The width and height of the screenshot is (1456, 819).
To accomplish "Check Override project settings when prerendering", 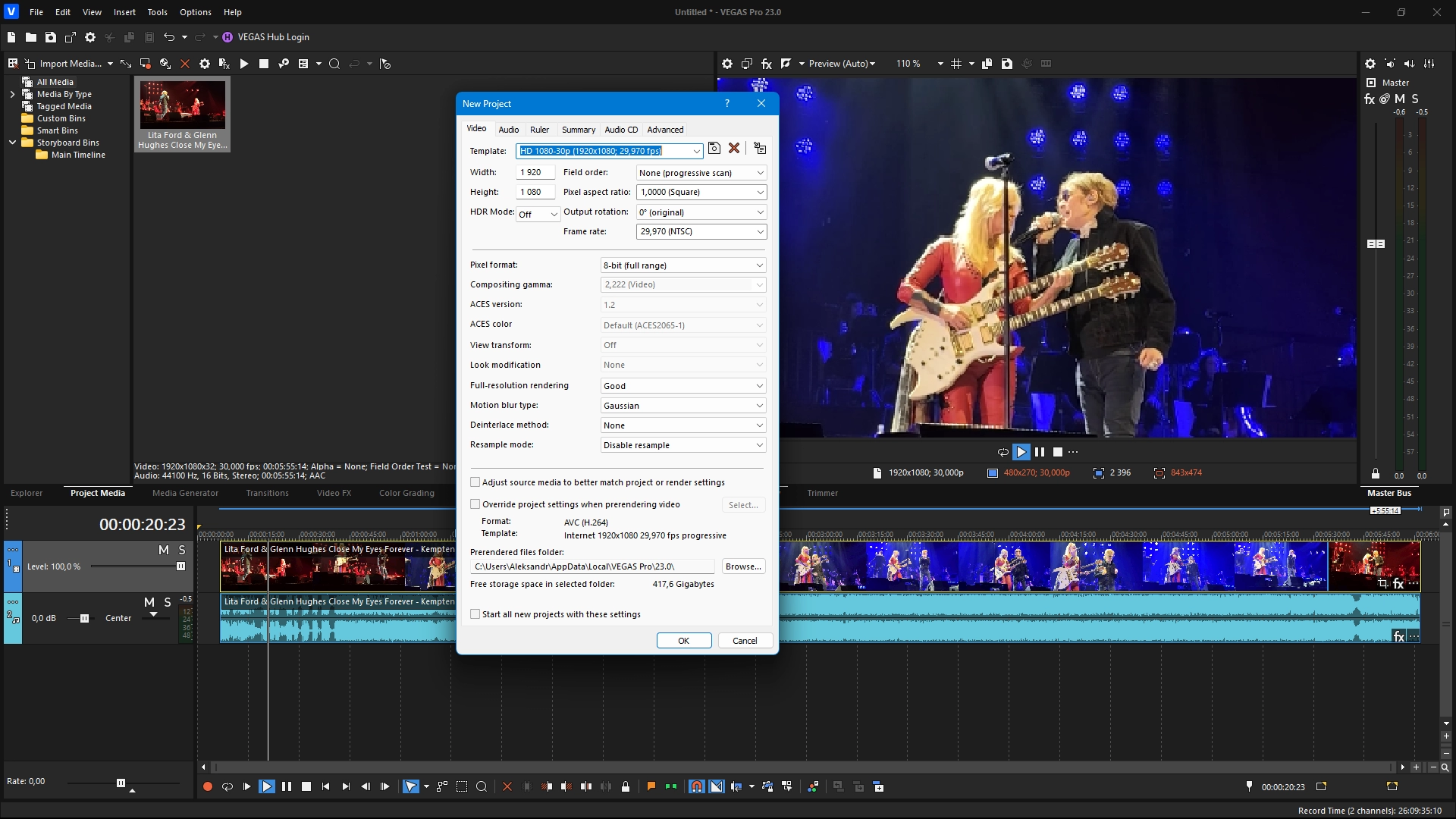I will pos(475,504).
